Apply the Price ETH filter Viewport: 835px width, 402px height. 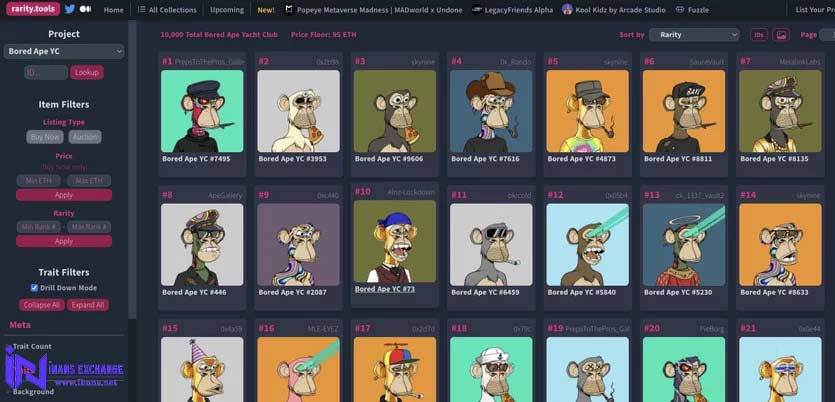coord(64,195)
